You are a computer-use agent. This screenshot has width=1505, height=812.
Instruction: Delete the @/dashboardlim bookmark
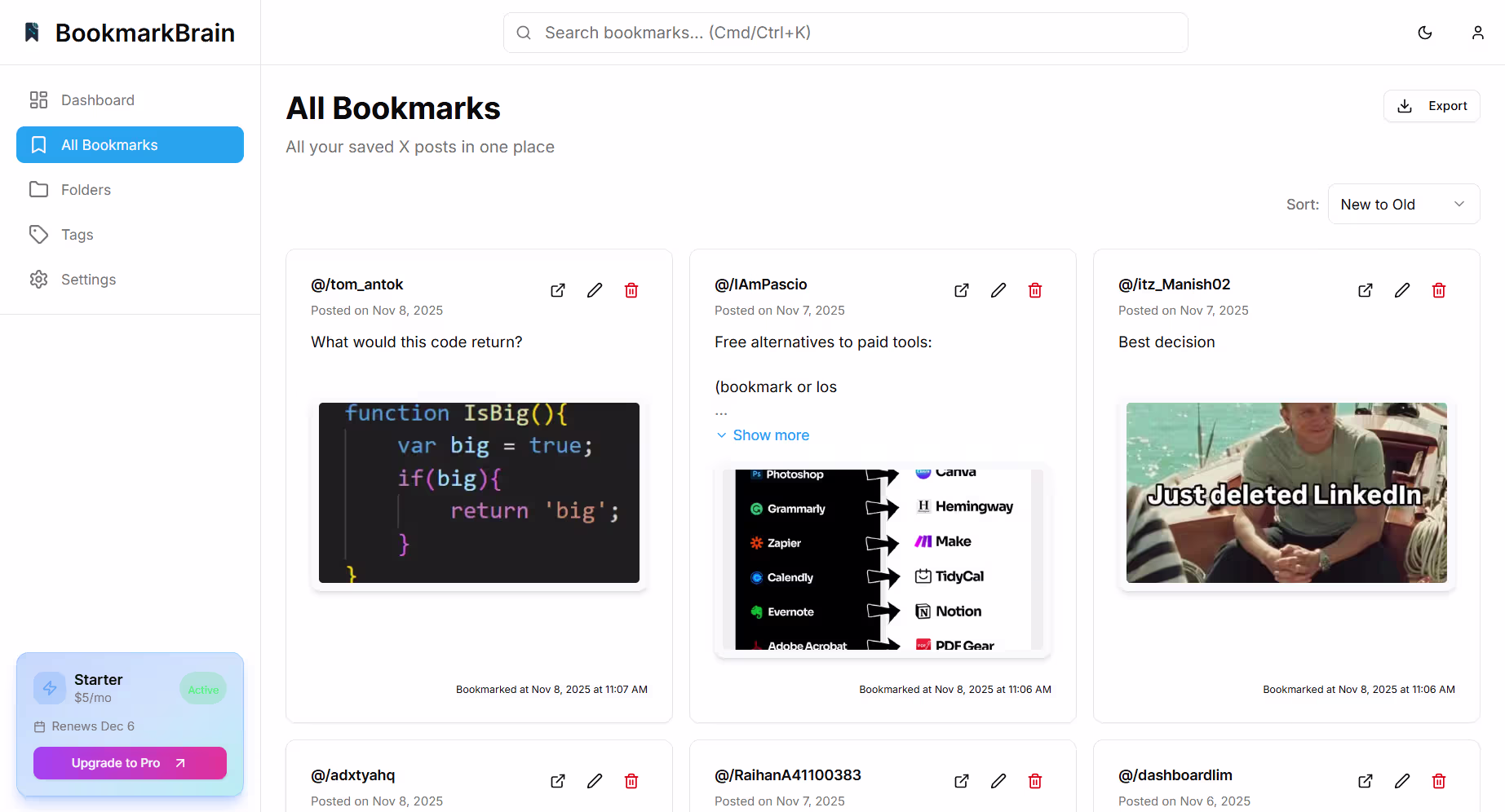[1439, 781]
